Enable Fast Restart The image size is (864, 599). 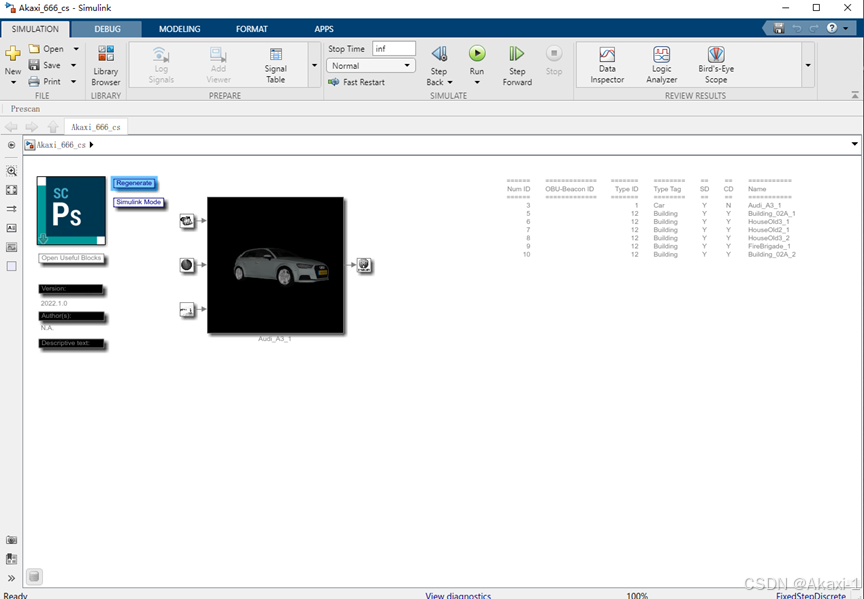tap(357, 82)
